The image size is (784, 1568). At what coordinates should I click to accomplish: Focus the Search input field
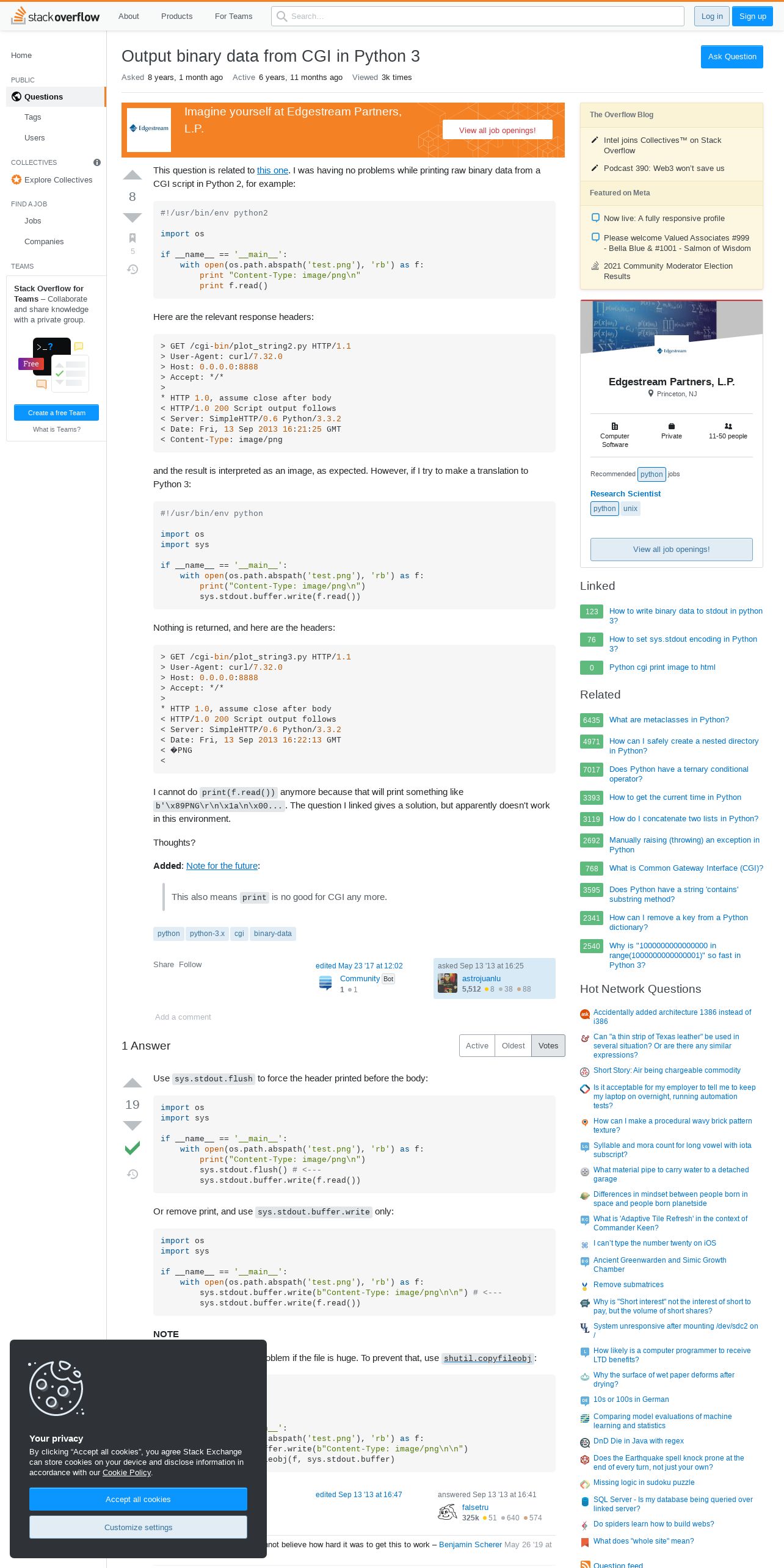[x=477, y=16]
